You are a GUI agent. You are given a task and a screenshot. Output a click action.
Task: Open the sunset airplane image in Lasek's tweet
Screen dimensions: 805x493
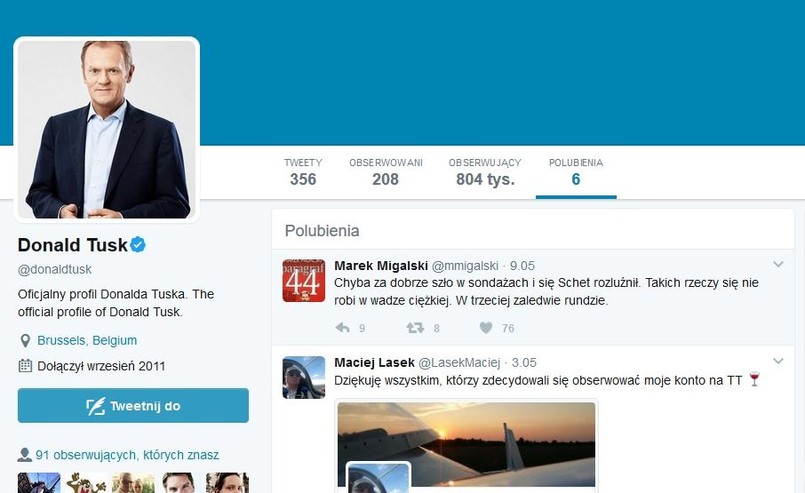point(467,445)
